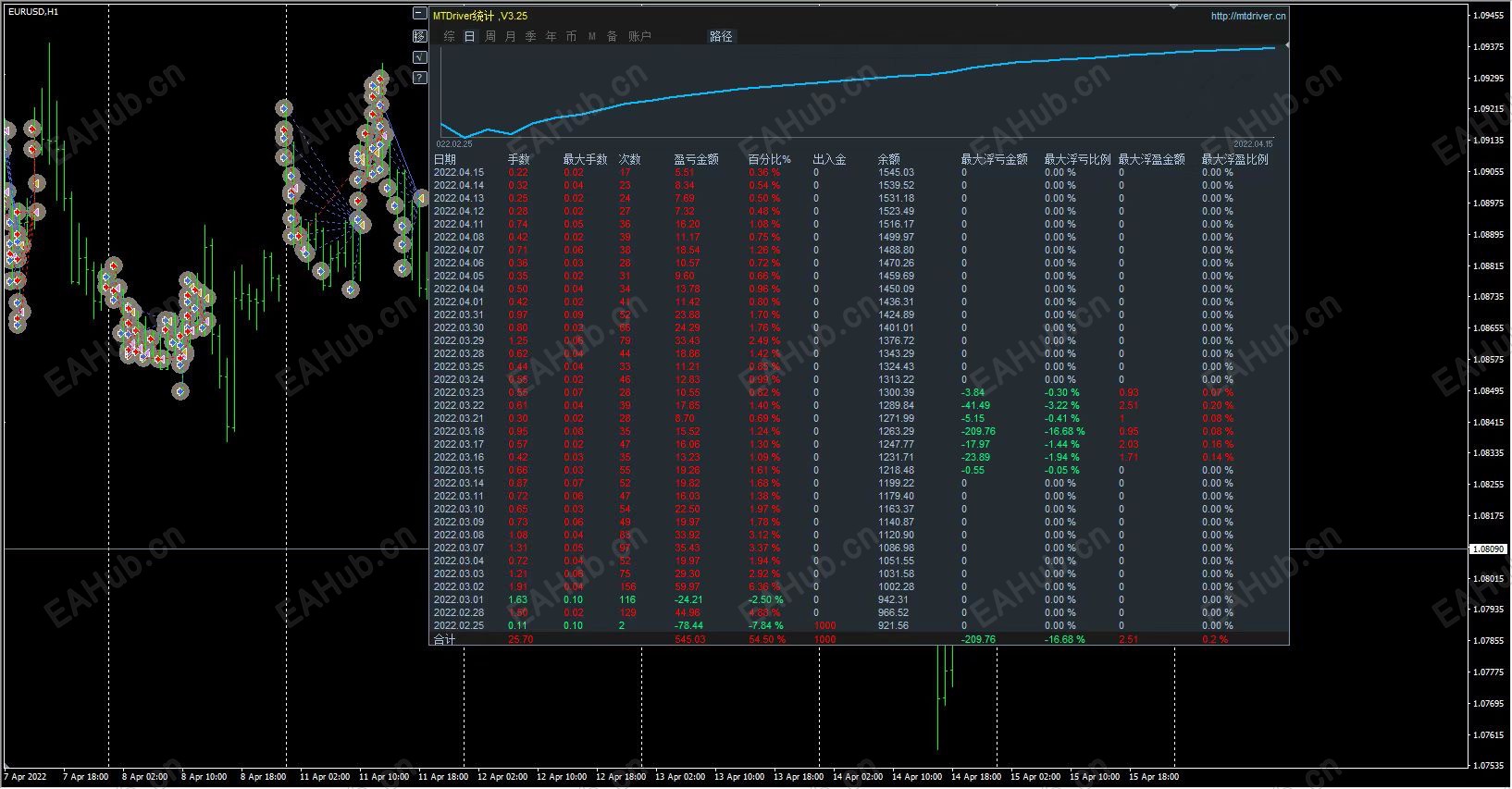Open the 月 monthly tab
The width and height of the screenshot is (1512, 789).
pyautogui.click(x=511, y=36)
